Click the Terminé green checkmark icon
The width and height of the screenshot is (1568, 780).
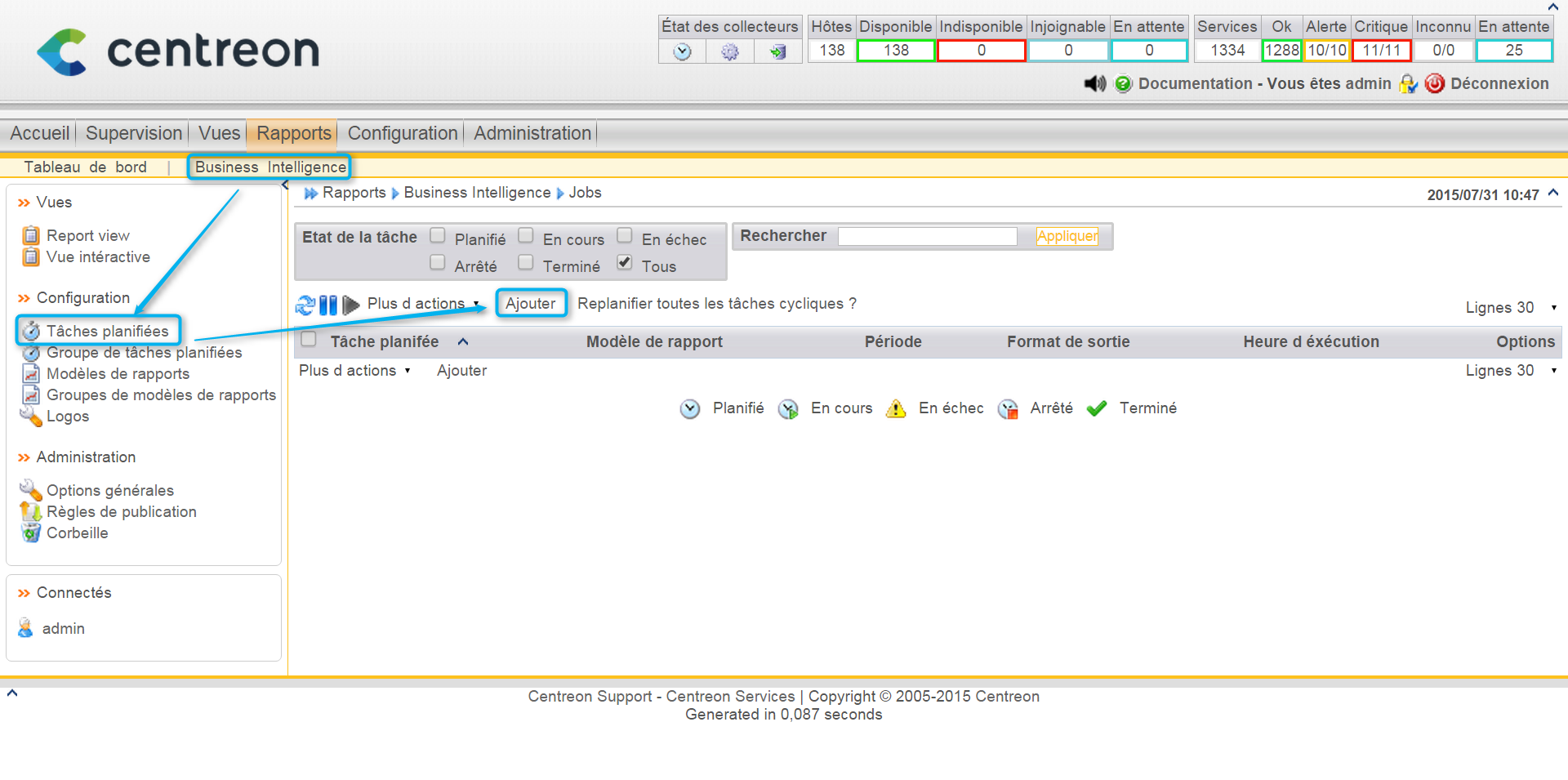point(1097,408)
